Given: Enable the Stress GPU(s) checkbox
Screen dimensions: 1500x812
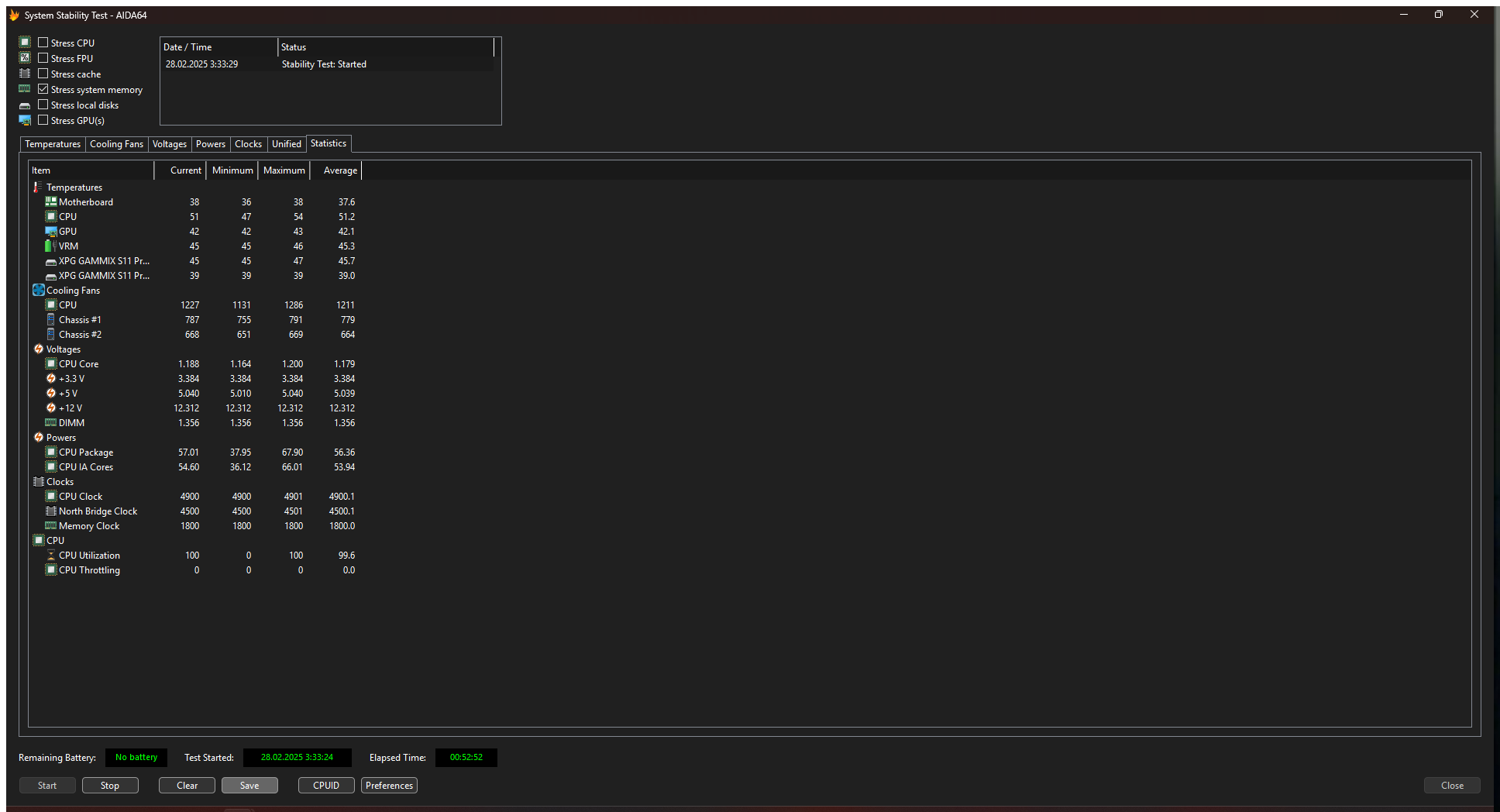Looking at the screenshot, I should 43,120.
